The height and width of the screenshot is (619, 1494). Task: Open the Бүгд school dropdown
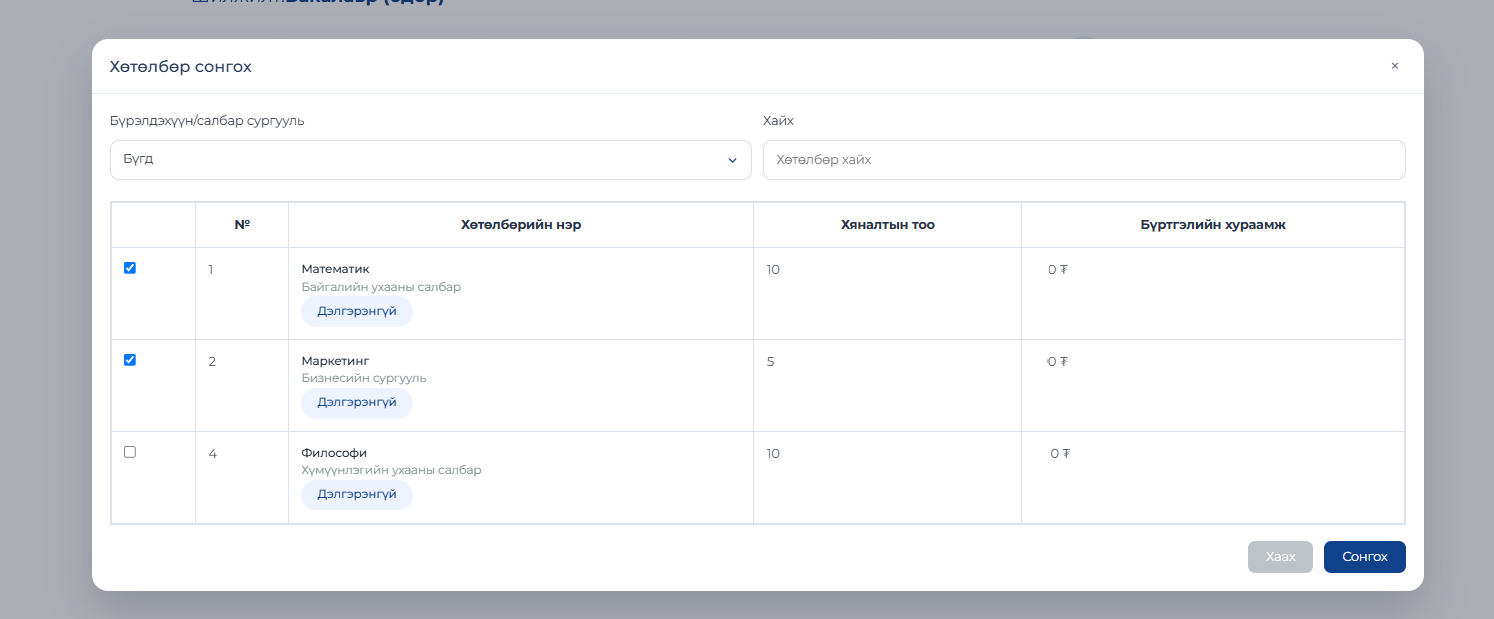(x=430, y=160)
